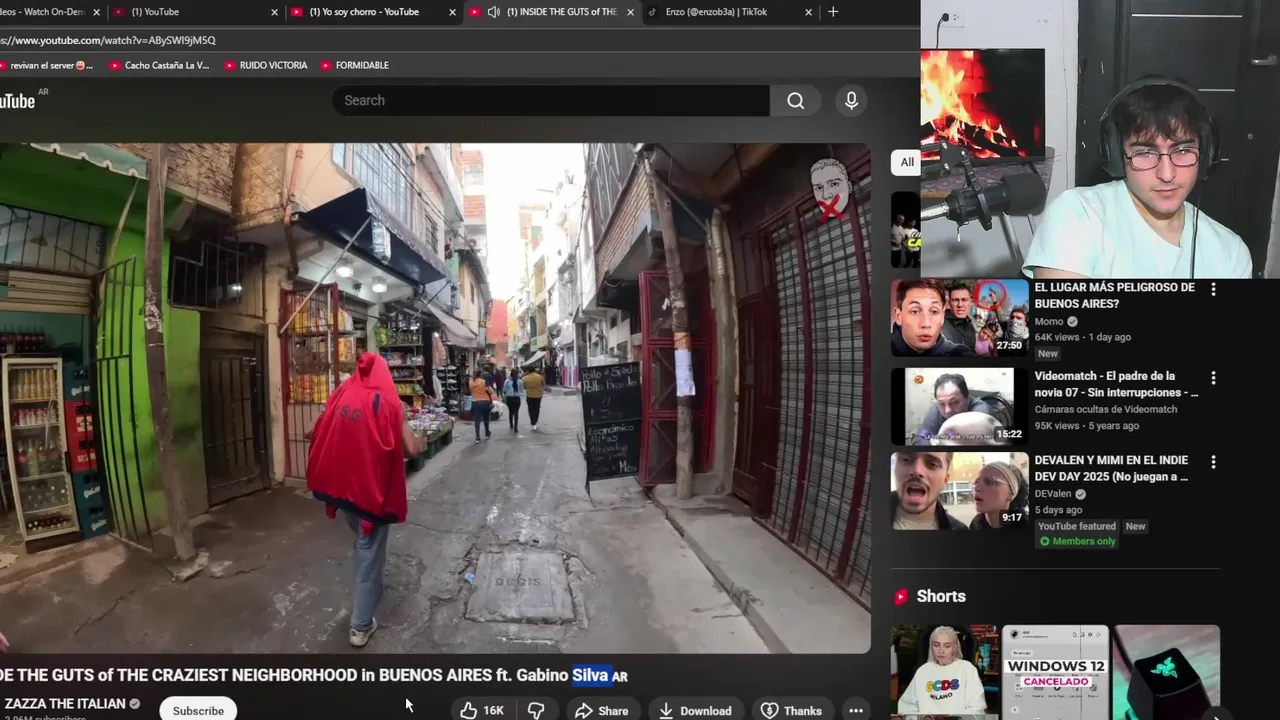This screenshot has width=1280, height=720.
Task: Click the 'Members only' badge
Action: coord(1077,541)
